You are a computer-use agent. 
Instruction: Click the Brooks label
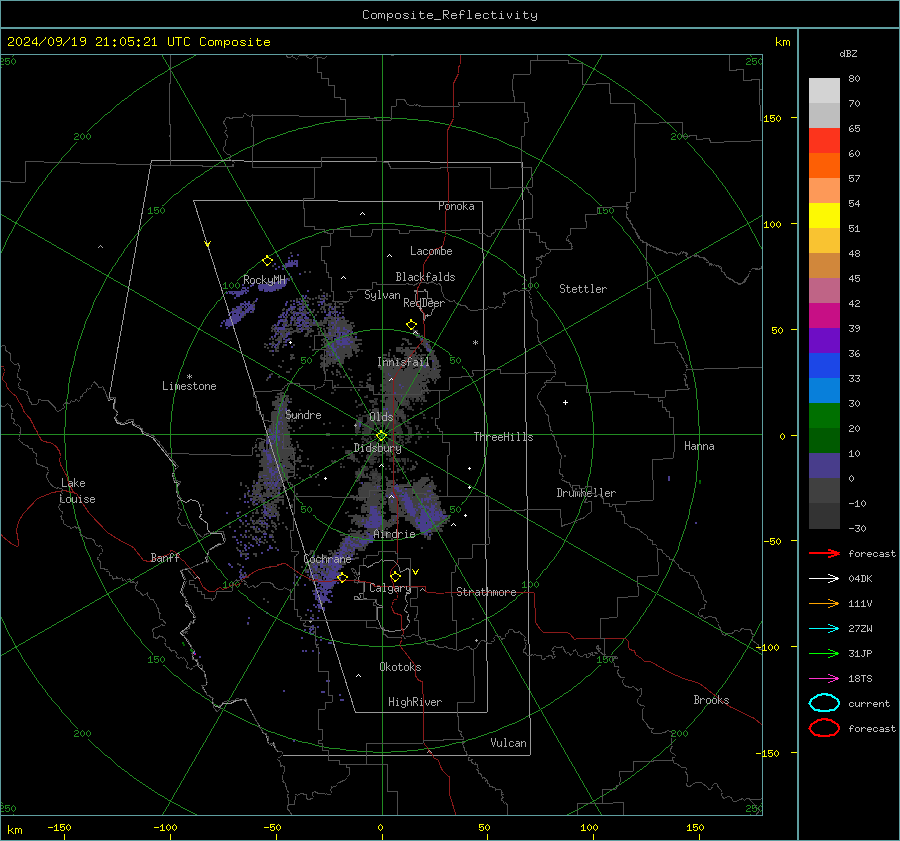pyautogui.click(x=711, y=700)
